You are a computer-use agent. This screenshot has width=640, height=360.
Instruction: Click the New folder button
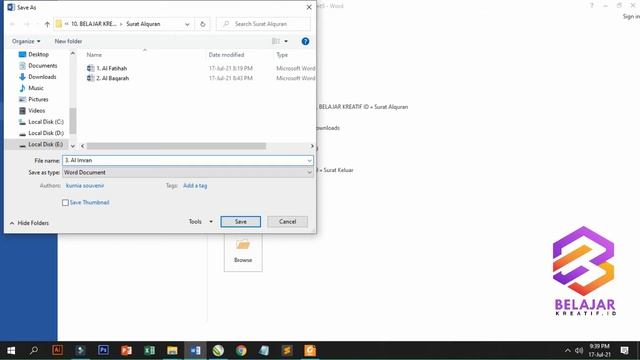click(68, 41)
